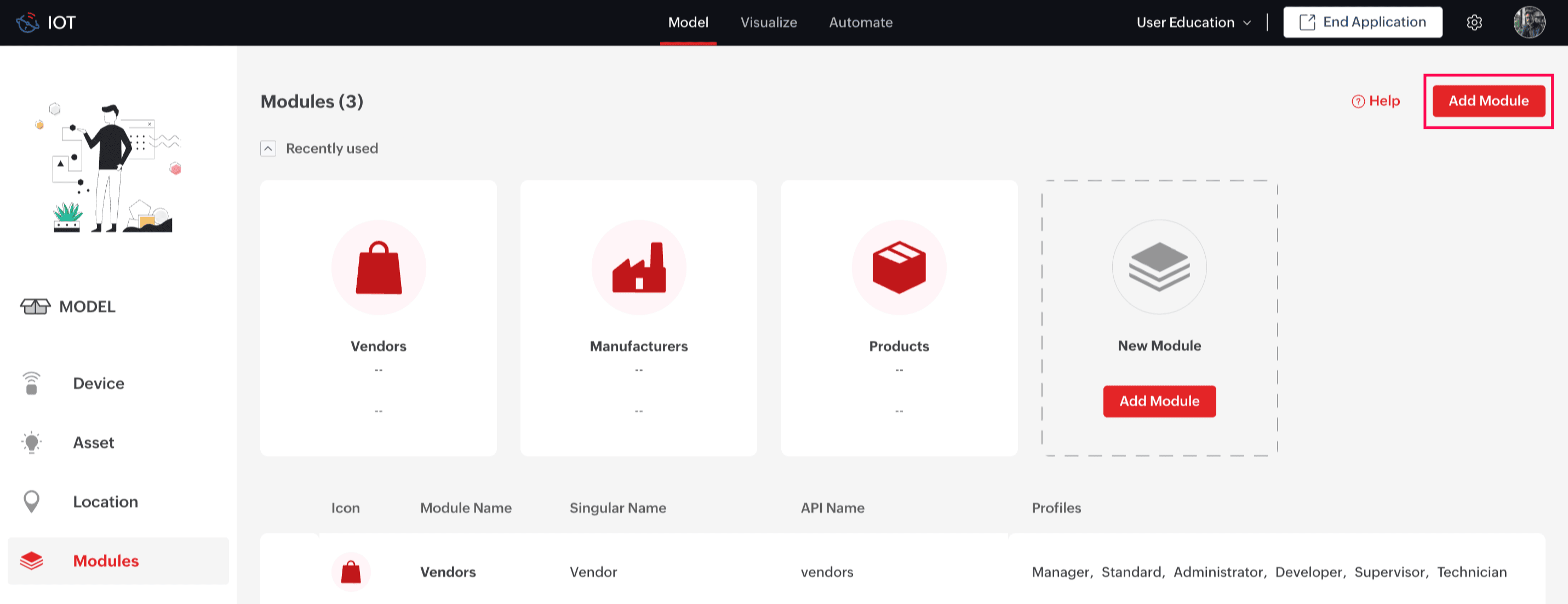Select Location in the sidebar
This screenshot has width=1568, height=604.
(x=105, y=502)
